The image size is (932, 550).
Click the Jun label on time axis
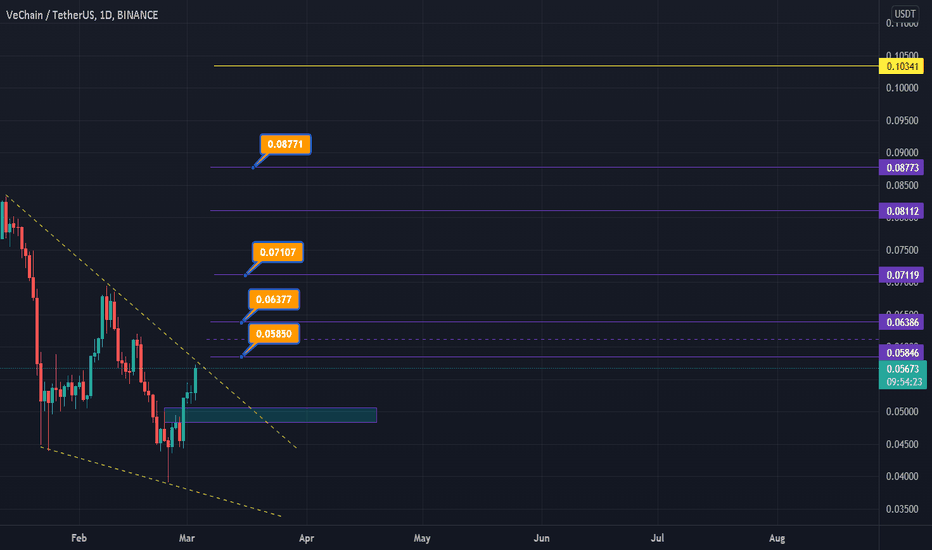click(541, 538)
